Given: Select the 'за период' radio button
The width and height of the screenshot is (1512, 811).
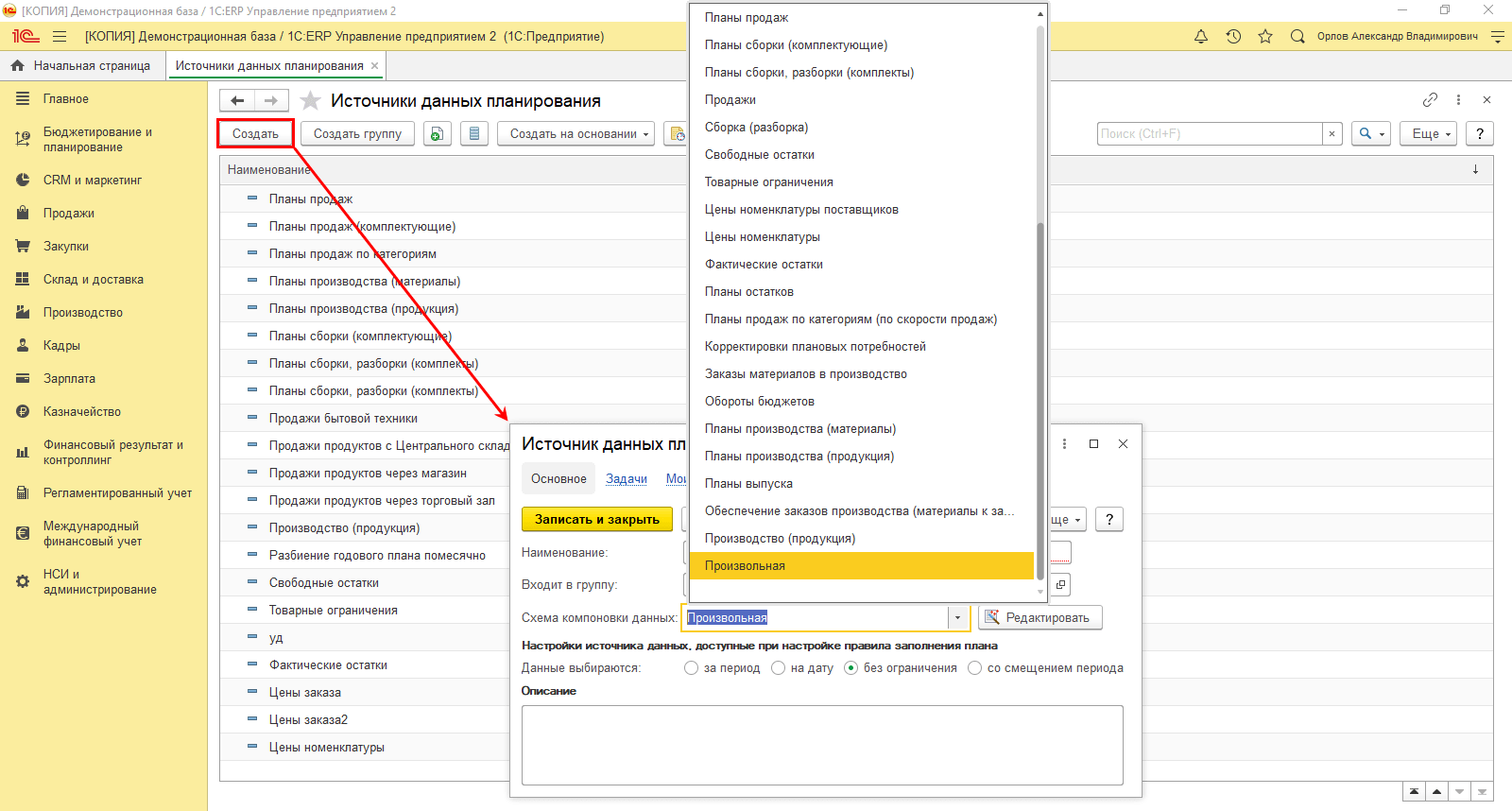Looking at the screenshot, I should (x=691, y=667).
